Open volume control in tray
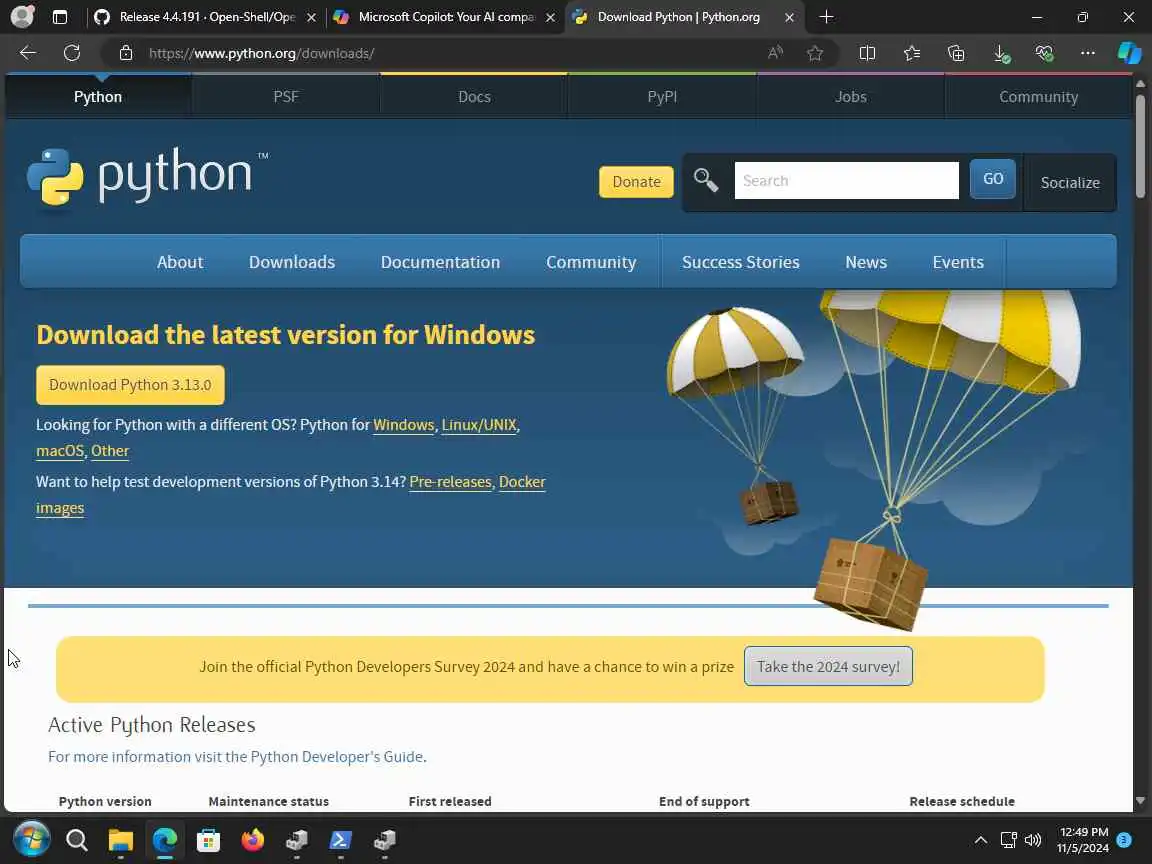The width and height of the screenshot is (1152, 864). coord(1033,839)
